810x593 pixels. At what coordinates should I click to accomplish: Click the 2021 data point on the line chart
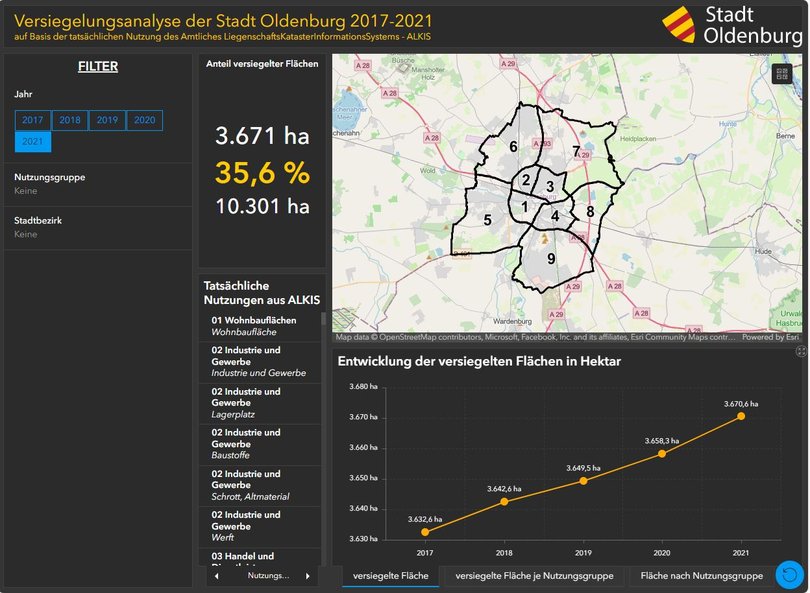click(x=740, y=416)
